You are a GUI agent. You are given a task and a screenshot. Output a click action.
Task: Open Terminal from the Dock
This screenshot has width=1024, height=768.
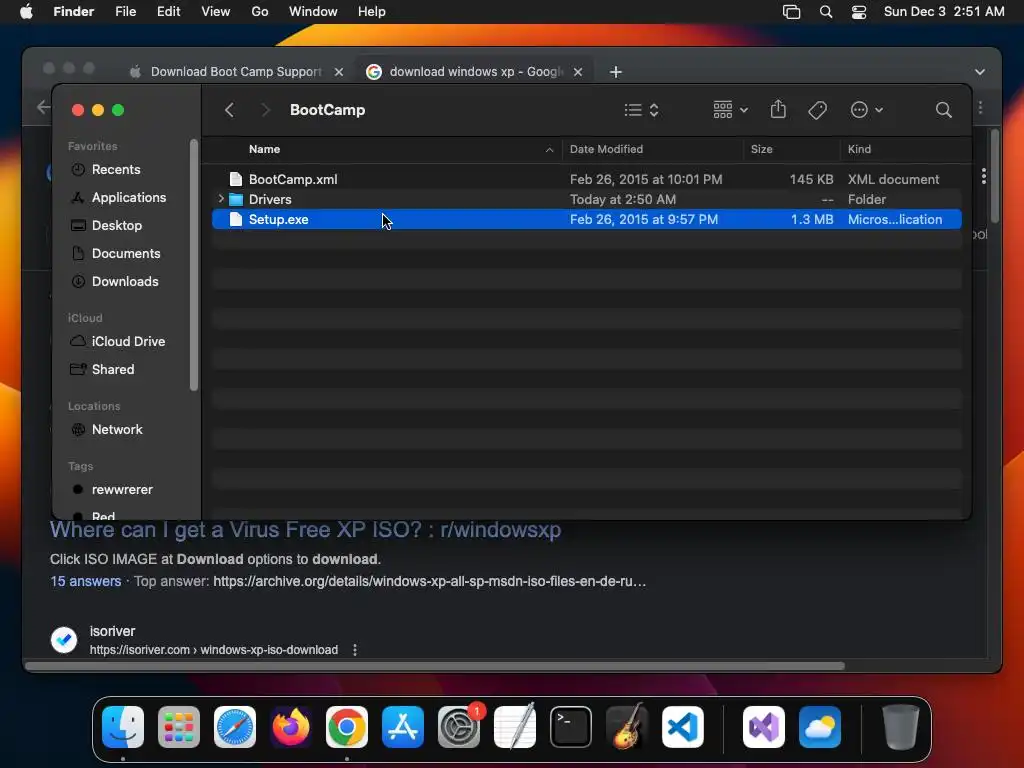point(571,726)
